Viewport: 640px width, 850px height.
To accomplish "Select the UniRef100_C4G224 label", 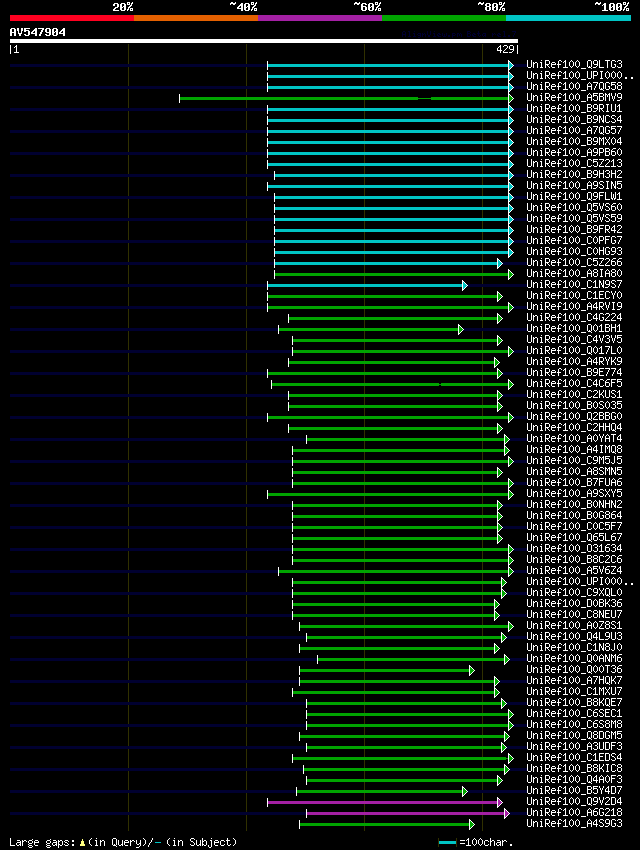I will pyautogui.click(x=574, y=318).
